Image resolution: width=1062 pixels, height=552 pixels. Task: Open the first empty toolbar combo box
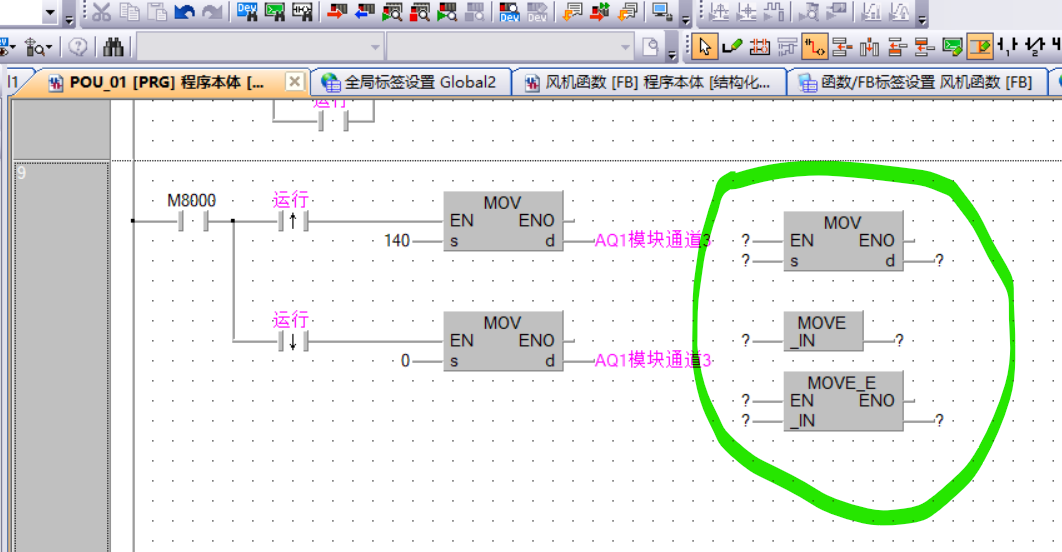[260, 47]
